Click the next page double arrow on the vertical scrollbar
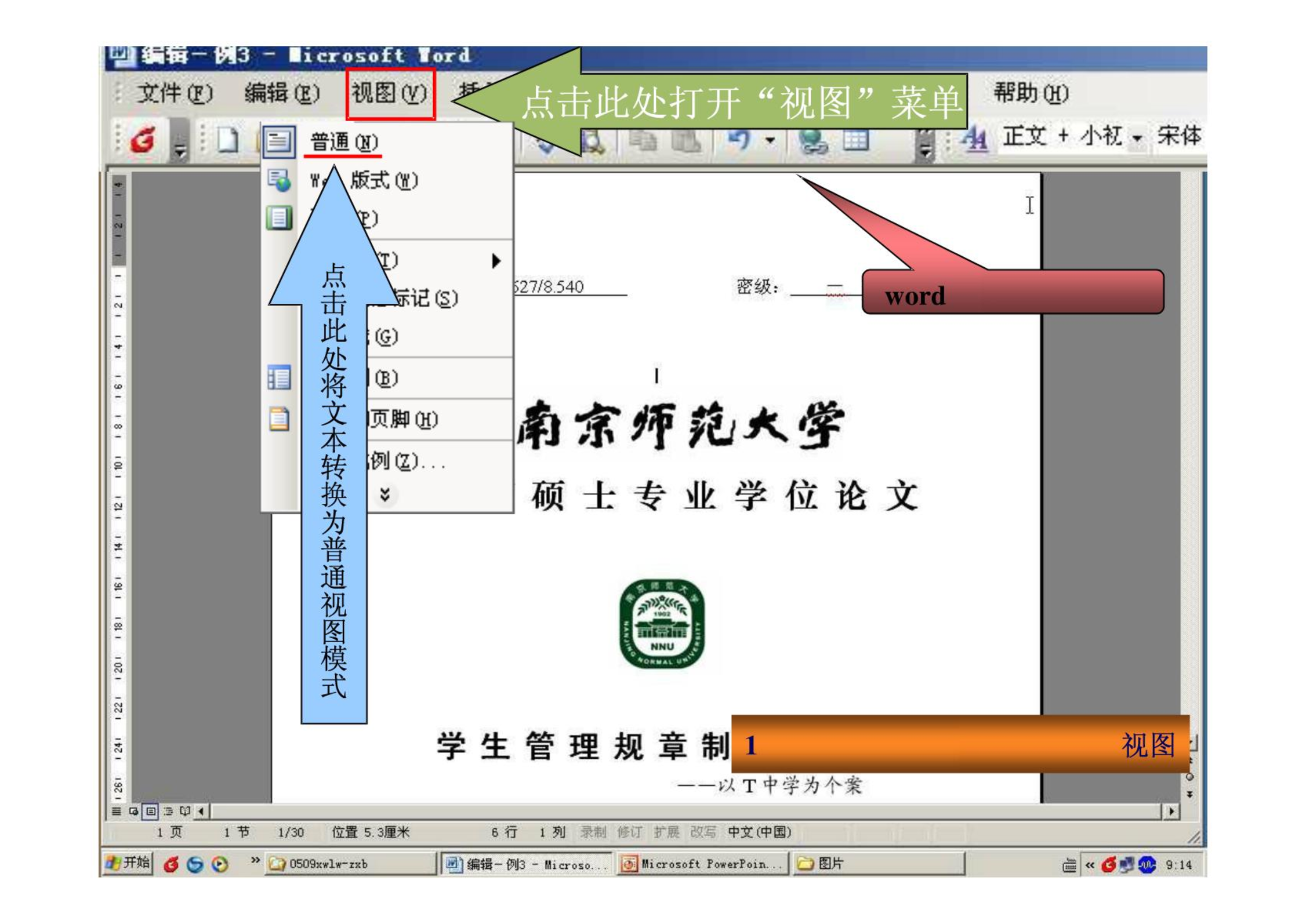The height and width of the screenshot is (924, 1306). click(1189, 795)
